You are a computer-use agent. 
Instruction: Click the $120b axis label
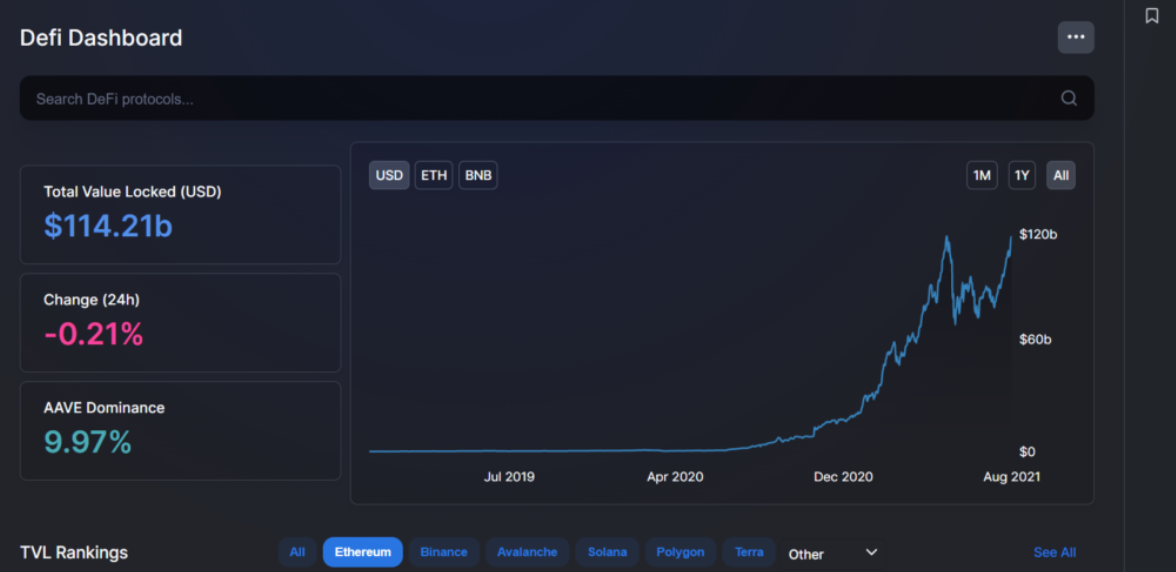(x=1038, y=235)
